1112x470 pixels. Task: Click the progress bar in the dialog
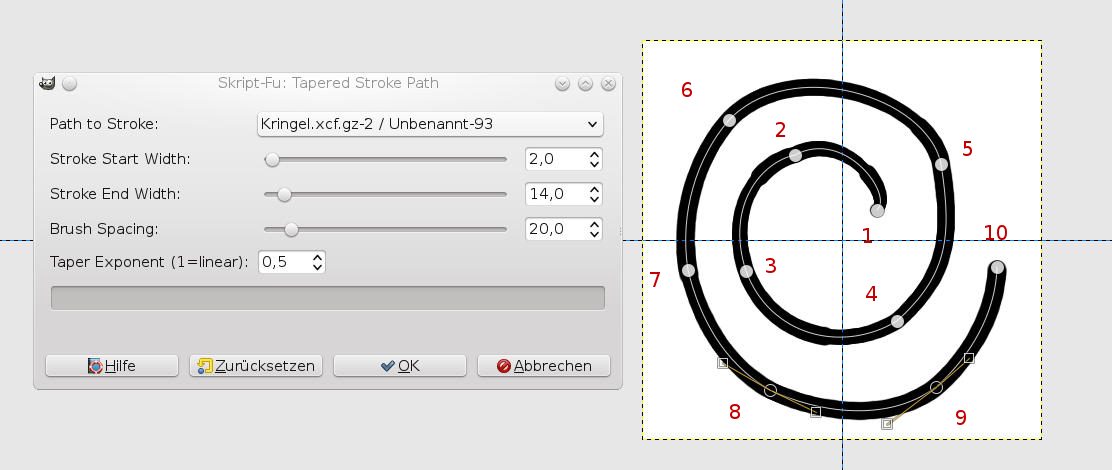[328, 298]
